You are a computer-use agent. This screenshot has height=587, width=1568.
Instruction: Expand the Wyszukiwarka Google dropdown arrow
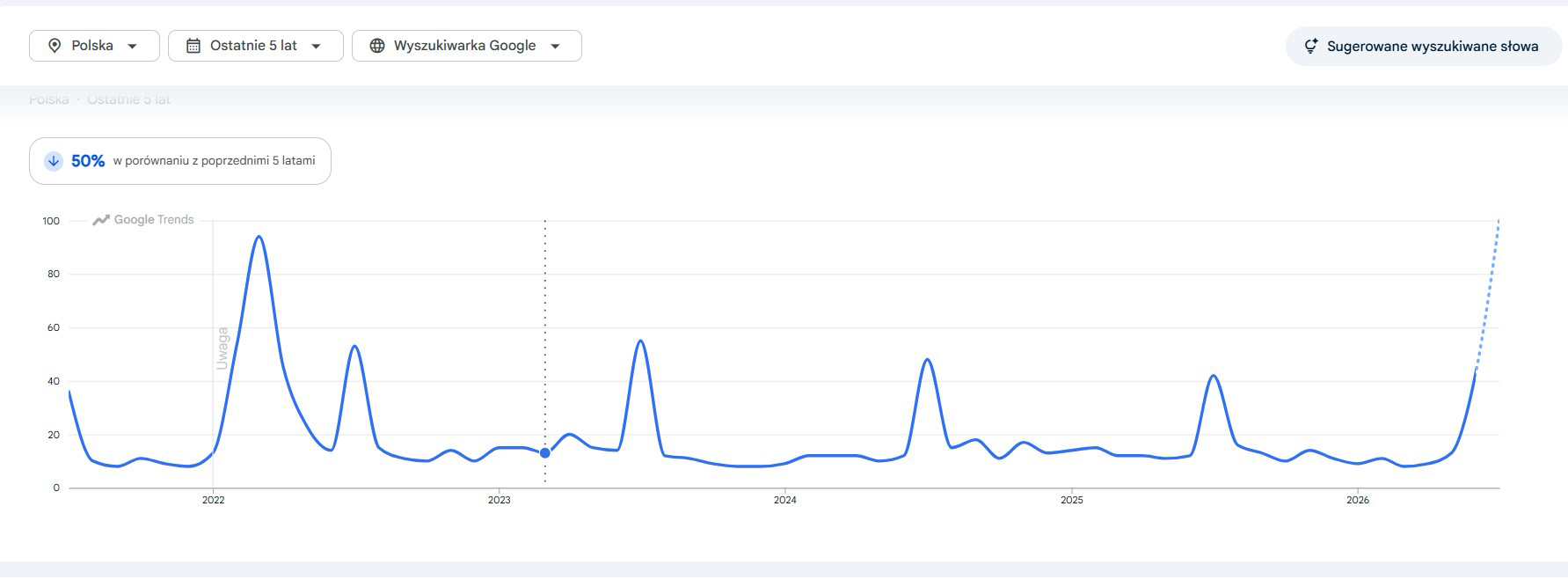555,46
